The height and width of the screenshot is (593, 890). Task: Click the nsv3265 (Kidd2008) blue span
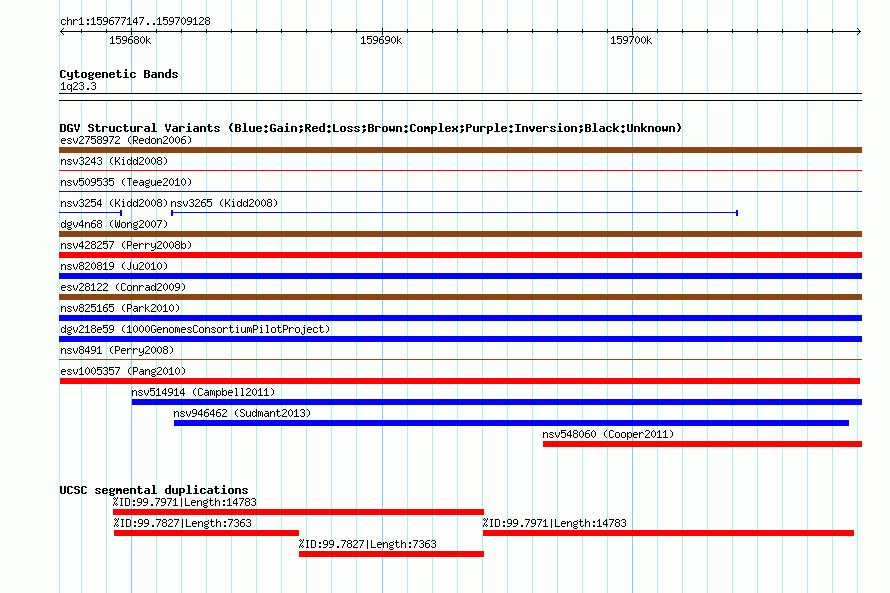point(454,213)
